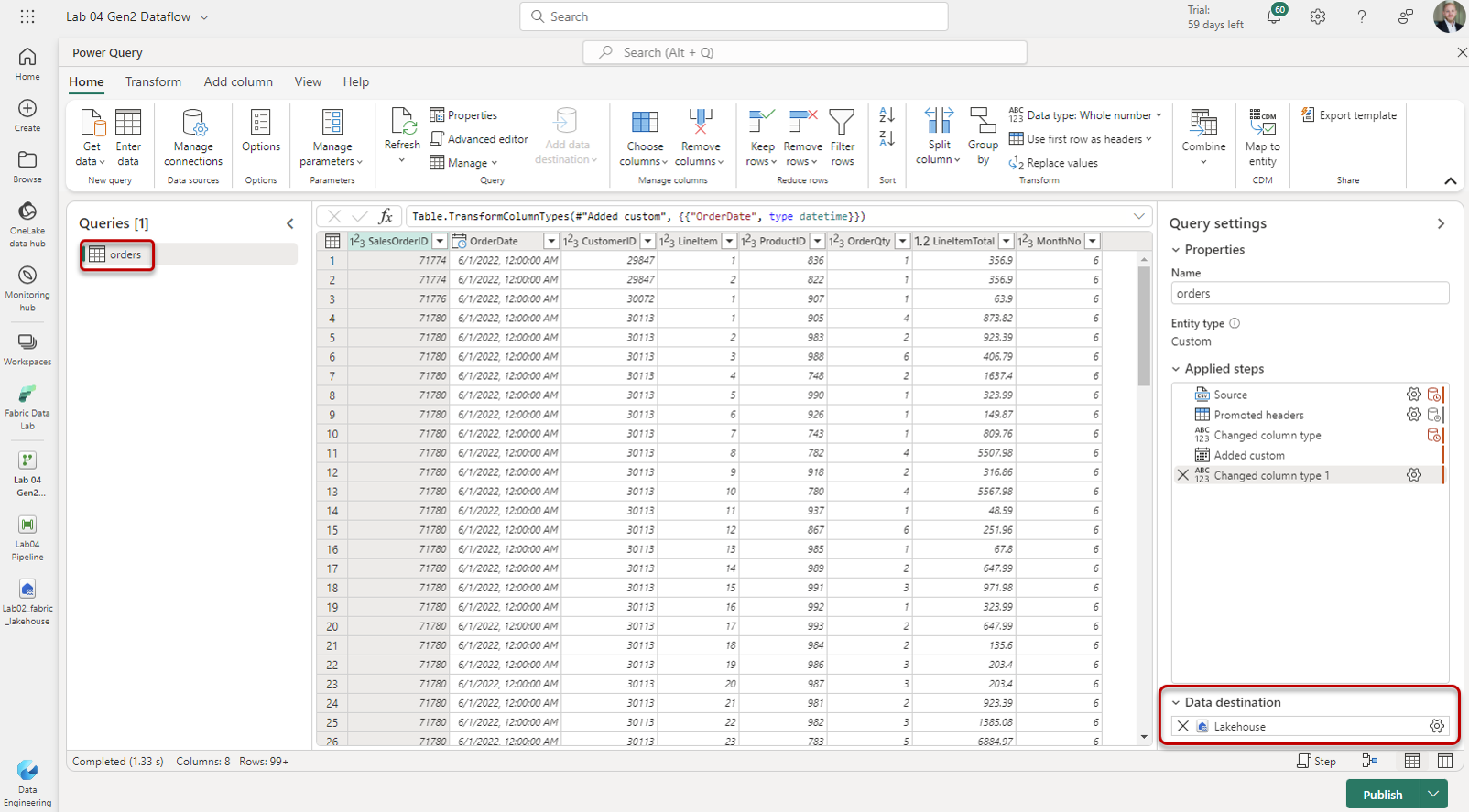This screenshot has height=812, width=1469.
Task: Collapse the Query settings pane
Action: [1441, 223]
